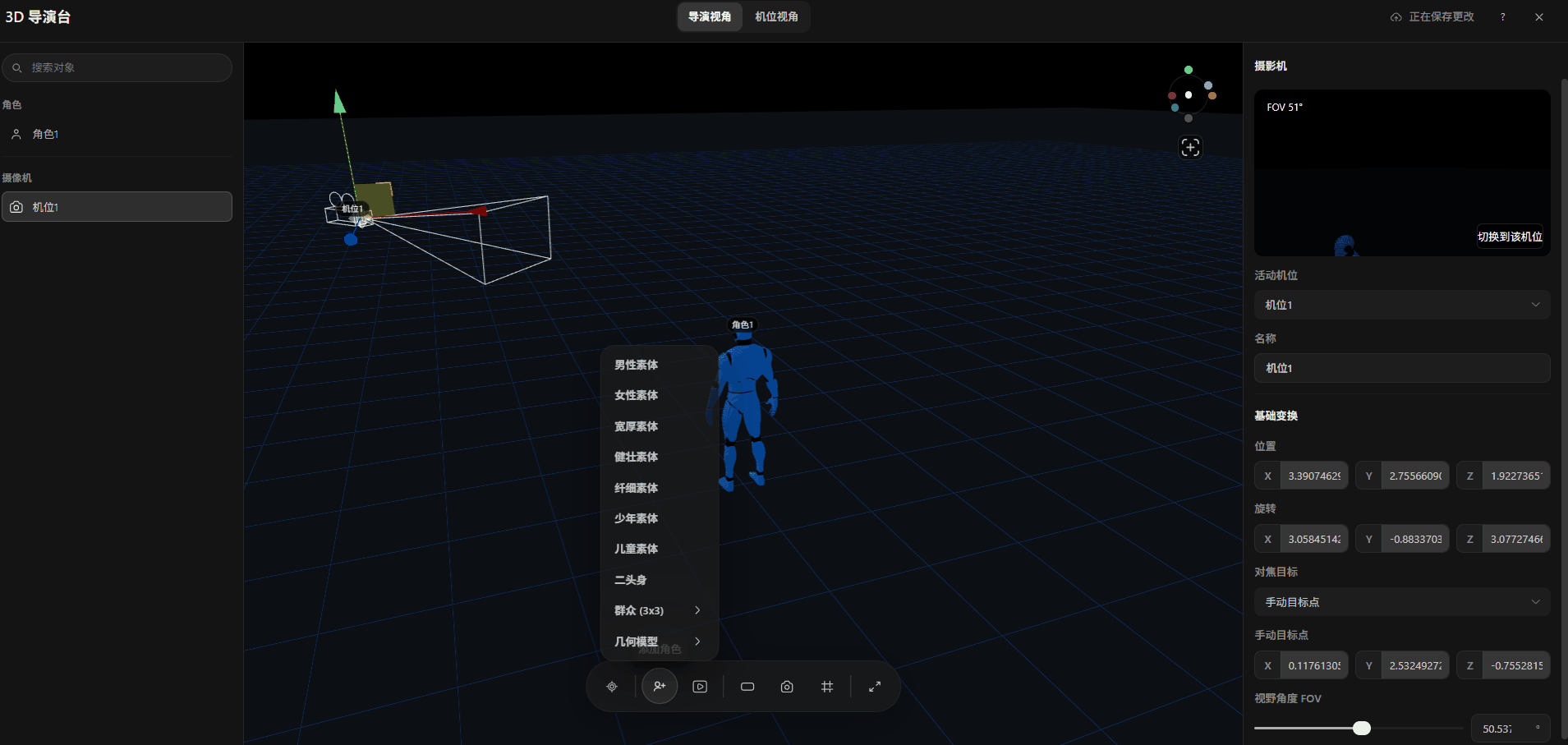This screenshot has width=1568, height=745.
Task: Expand the 几何模型 submenu
Action: tap(660, 642)
